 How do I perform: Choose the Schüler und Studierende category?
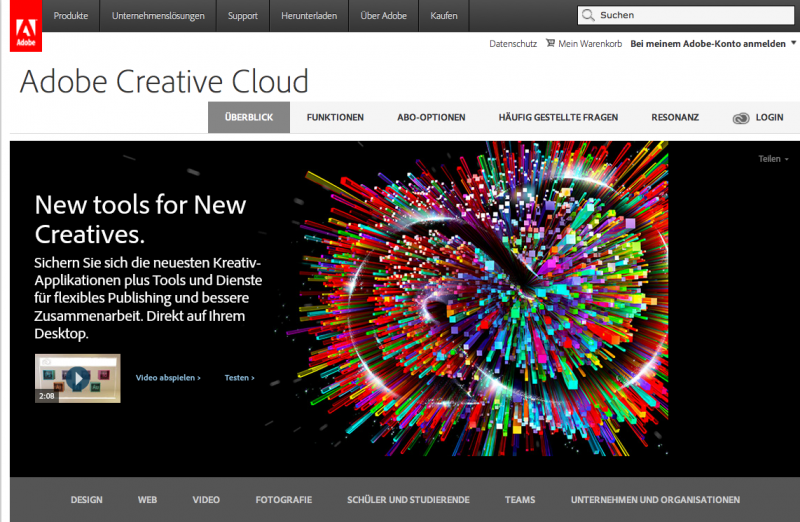[x=408, y=500]
